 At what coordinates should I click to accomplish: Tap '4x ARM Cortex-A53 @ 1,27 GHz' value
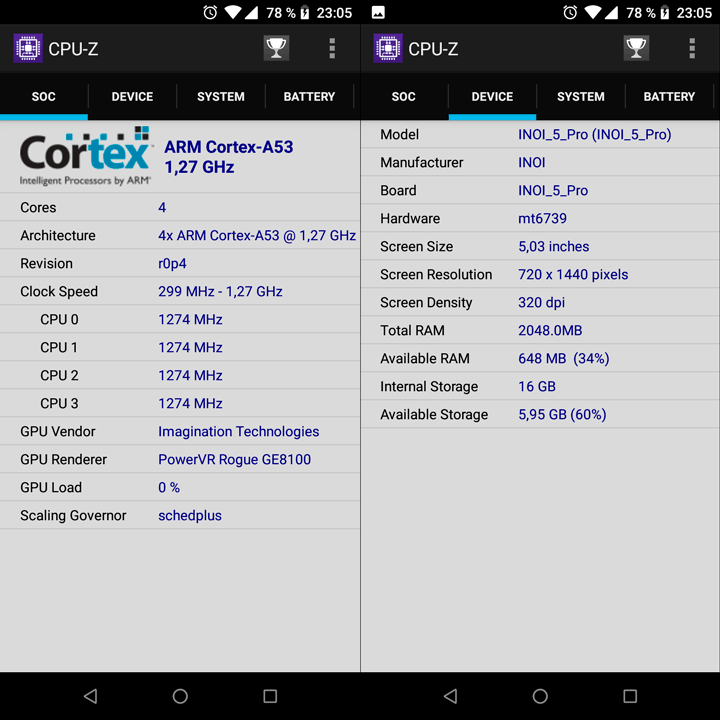point(257,236)
